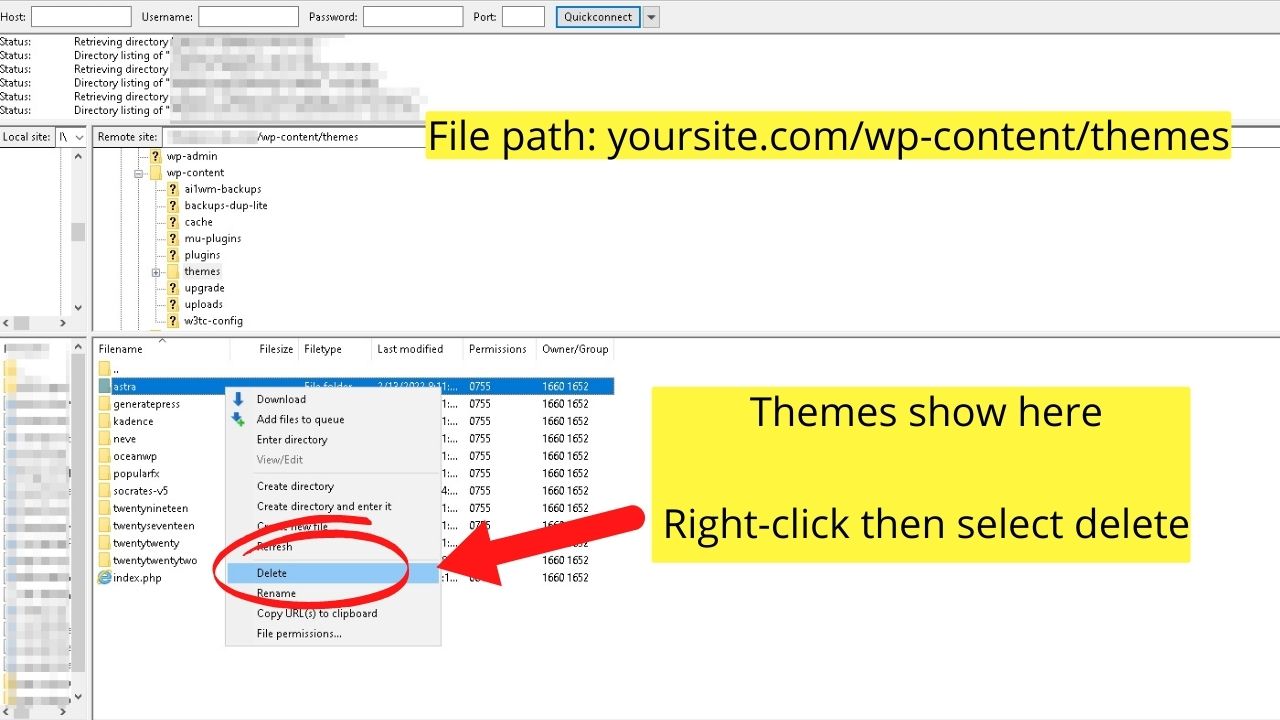This screenshot has width=1280, height=720.
Task: Click the w3tc-config question-mark folder icon
Action: coord(174,321)
